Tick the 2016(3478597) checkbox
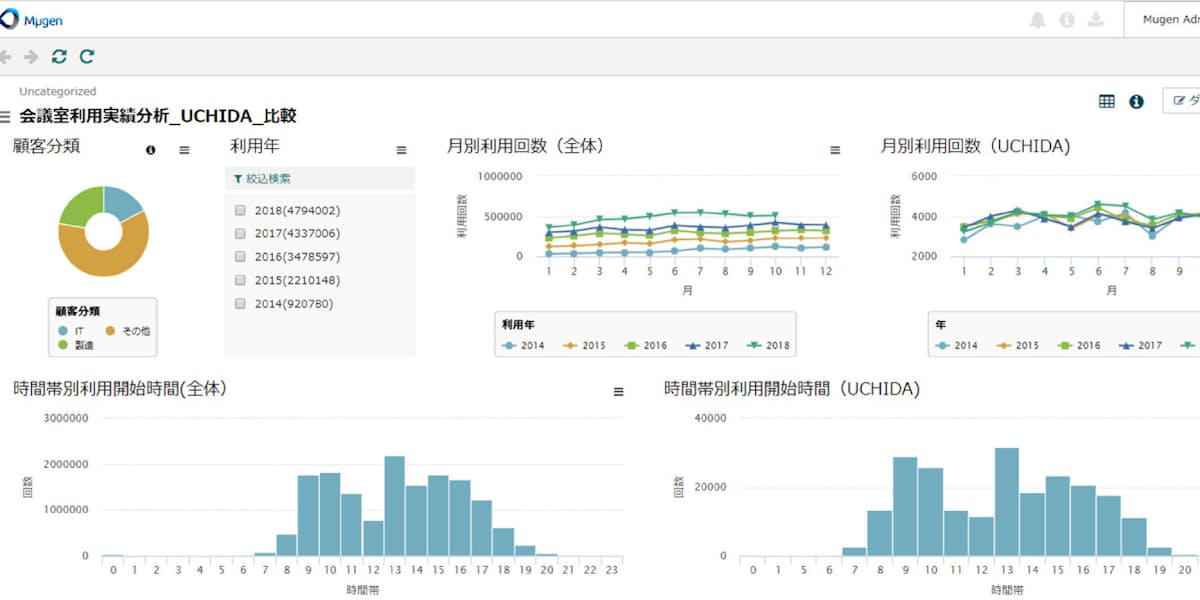The image size is (1200, 600). pyautogui.click(x=240, y=257)
